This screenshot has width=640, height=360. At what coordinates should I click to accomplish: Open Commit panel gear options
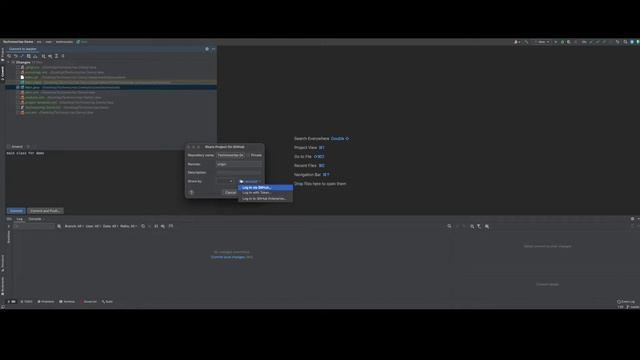(207, 49)
